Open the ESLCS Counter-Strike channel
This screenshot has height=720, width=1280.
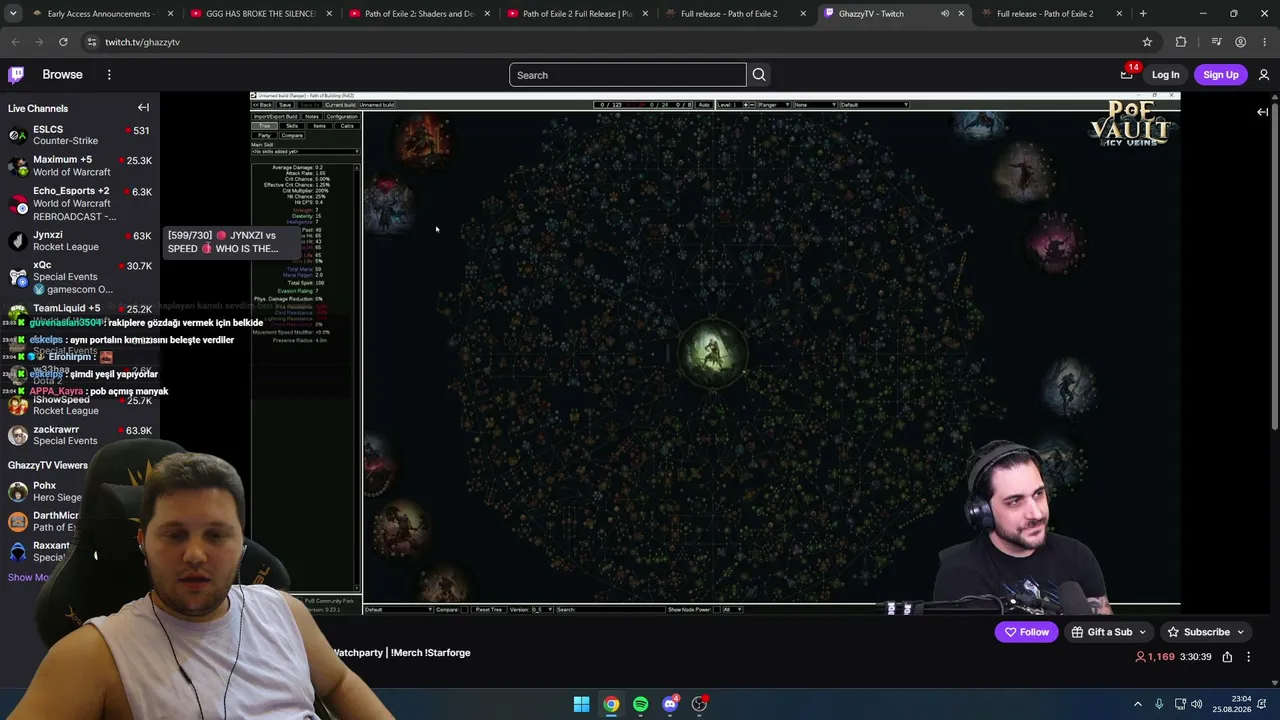[80, 135]
